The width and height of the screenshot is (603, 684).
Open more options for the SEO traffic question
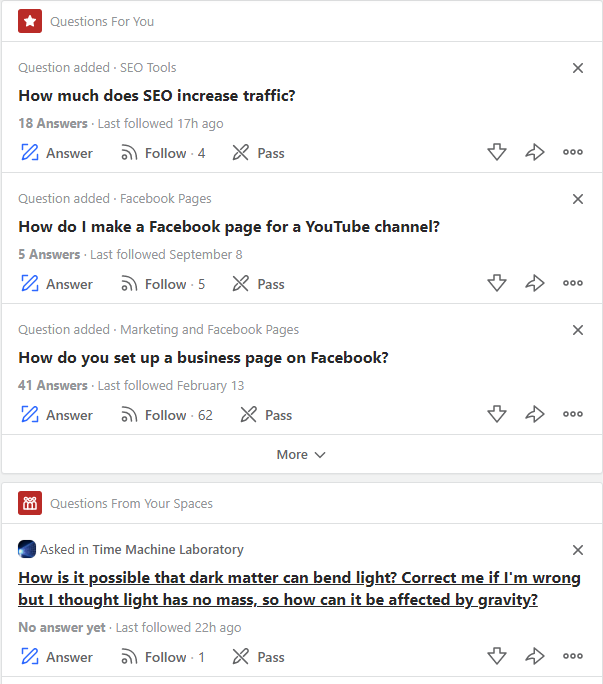pyautogui.click(x=572, y=152)
